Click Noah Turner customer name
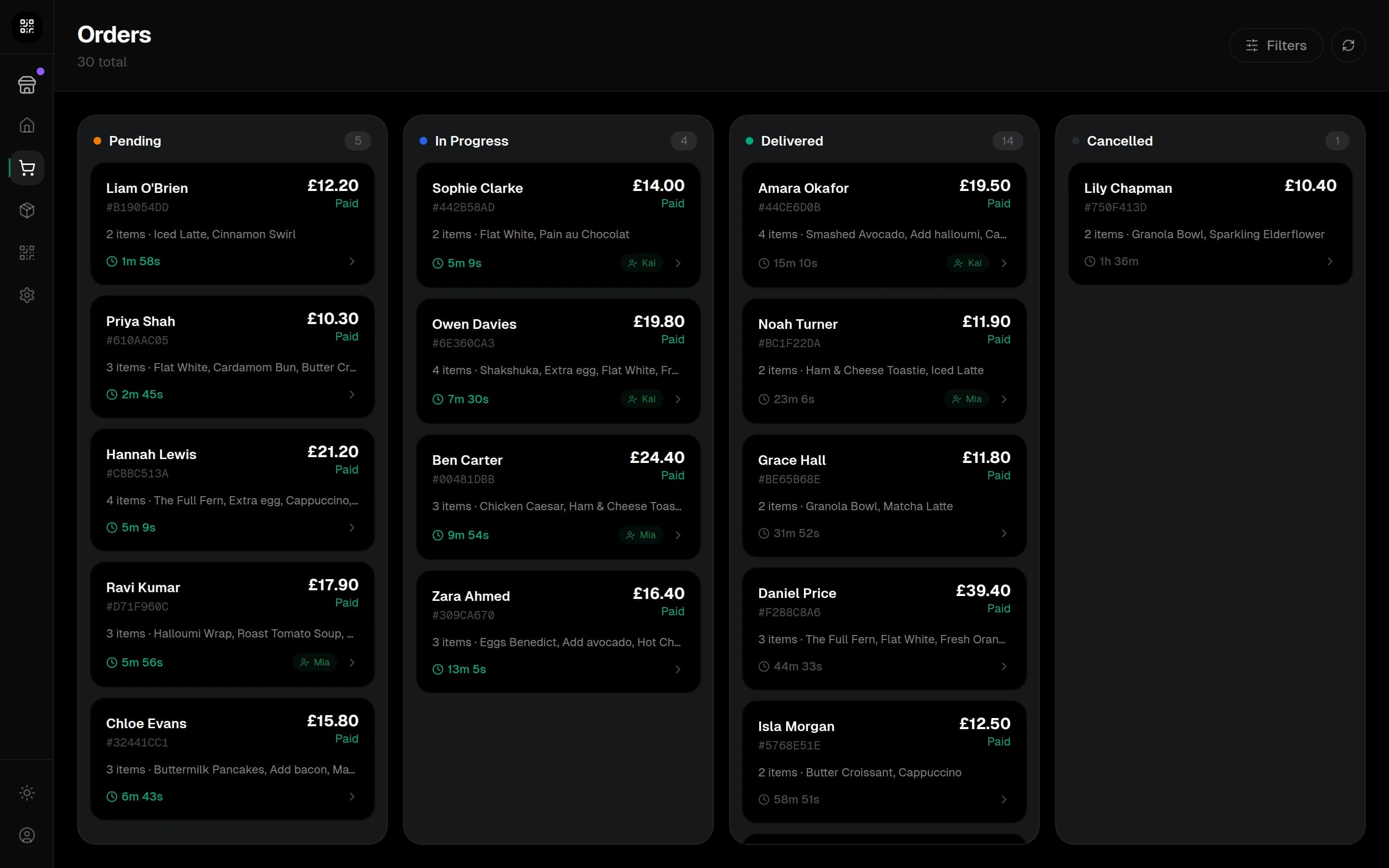The width and height of the screenshot is (1389, 868). tap(798, 325)
